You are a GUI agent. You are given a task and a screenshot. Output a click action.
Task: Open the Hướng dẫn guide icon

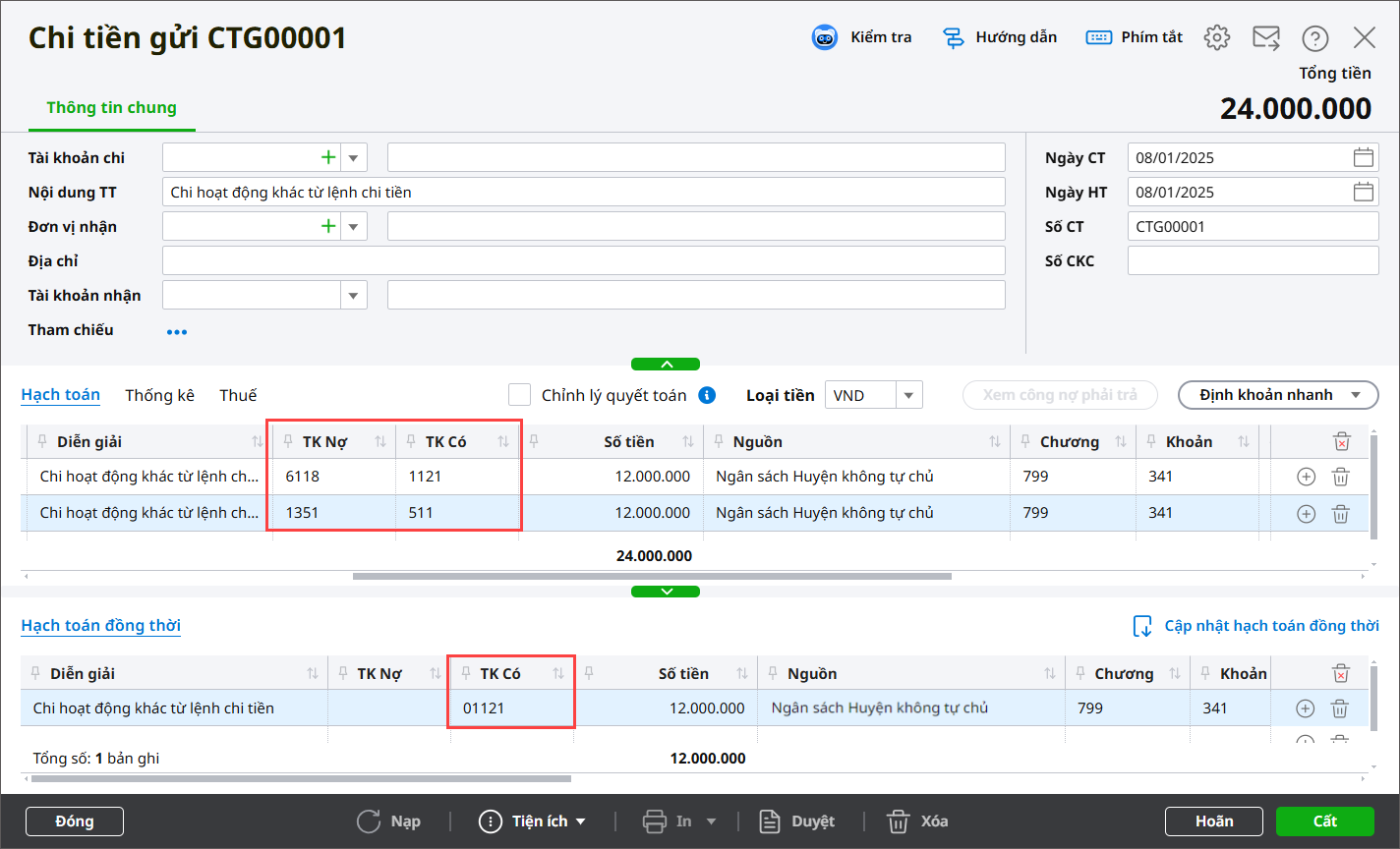(x=953, y=37)
